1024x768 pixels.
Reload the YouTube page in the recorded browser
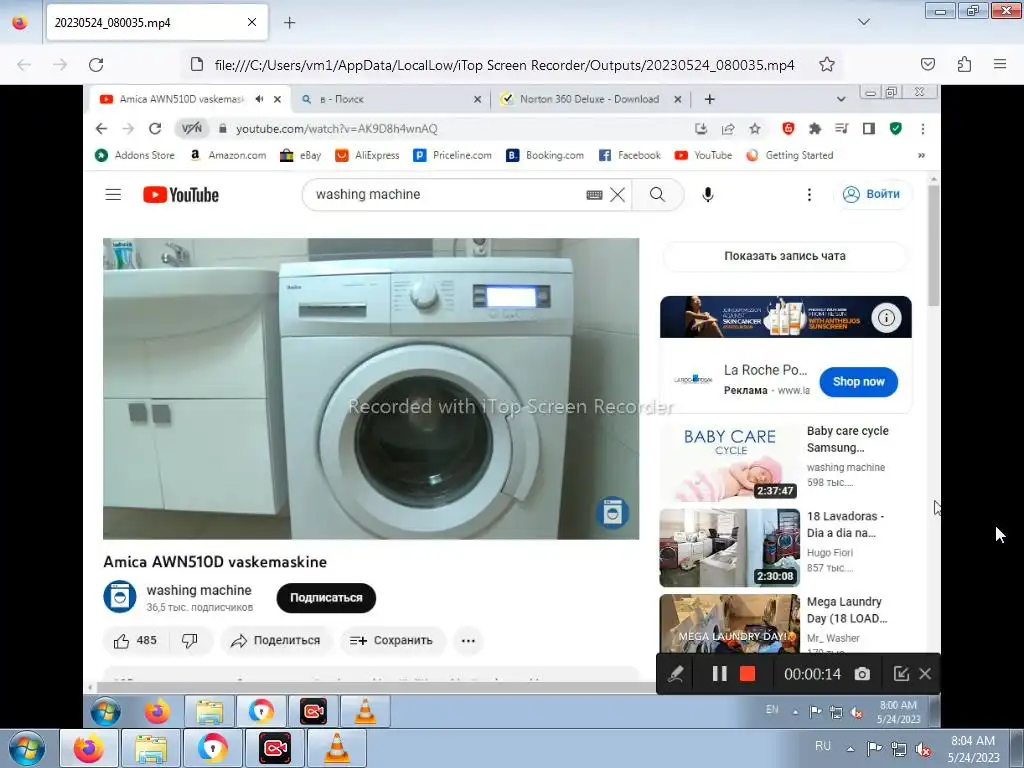tap(155, 129)
